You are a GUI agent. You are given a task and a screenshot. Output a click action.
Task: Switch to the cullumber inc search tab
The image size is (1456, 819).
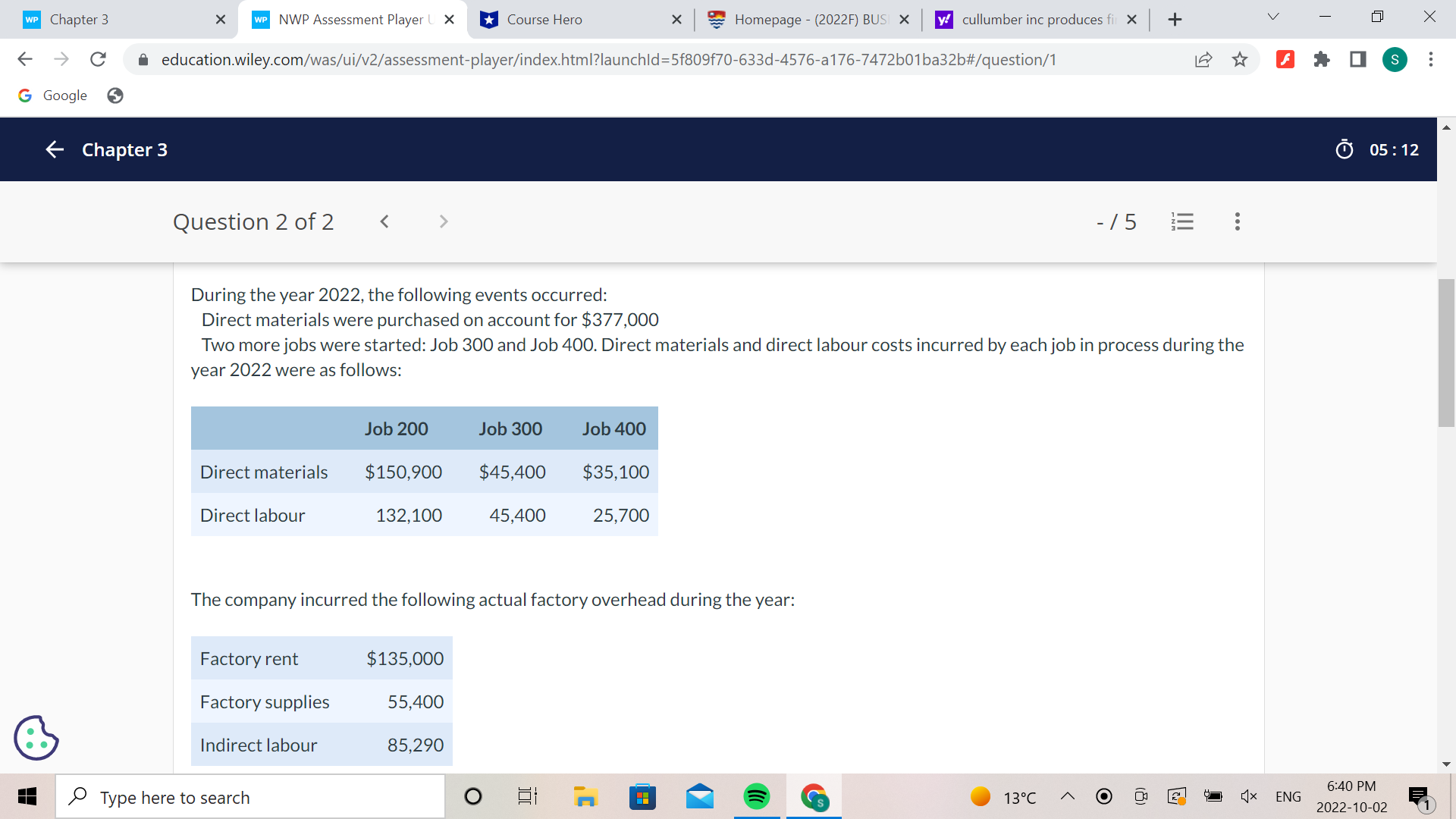pos(1031,19)
